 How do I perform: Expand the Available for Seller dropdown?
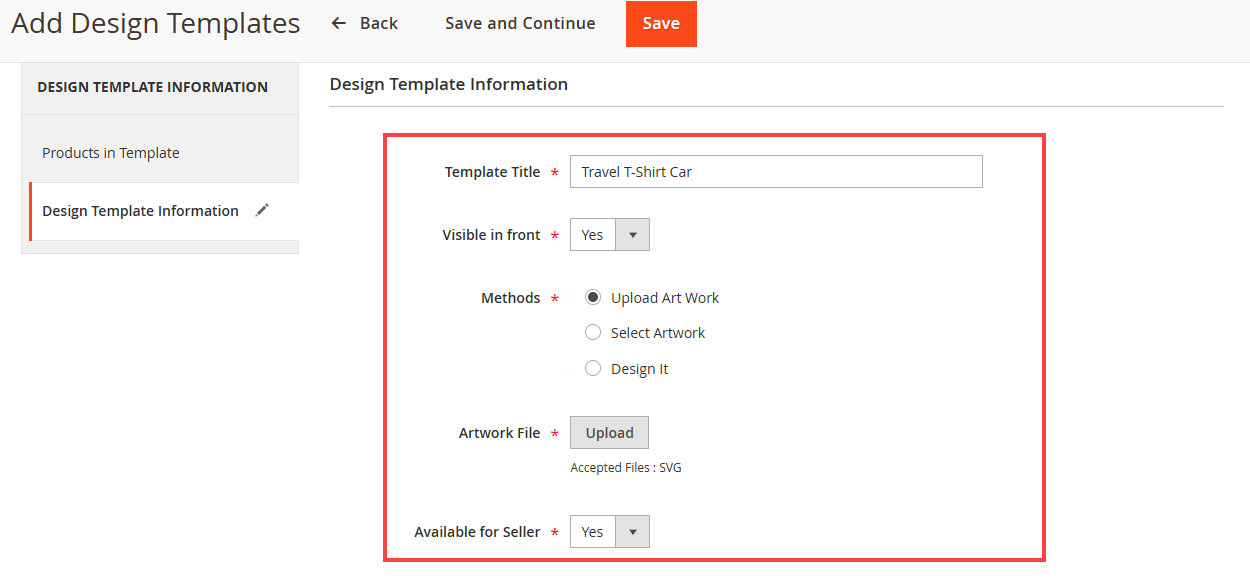[610, 532]
